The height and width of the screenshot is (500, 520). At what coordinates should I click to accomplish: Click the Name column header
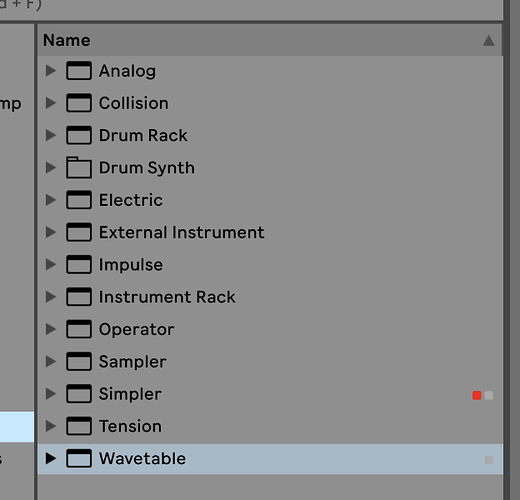click(270, 40)
